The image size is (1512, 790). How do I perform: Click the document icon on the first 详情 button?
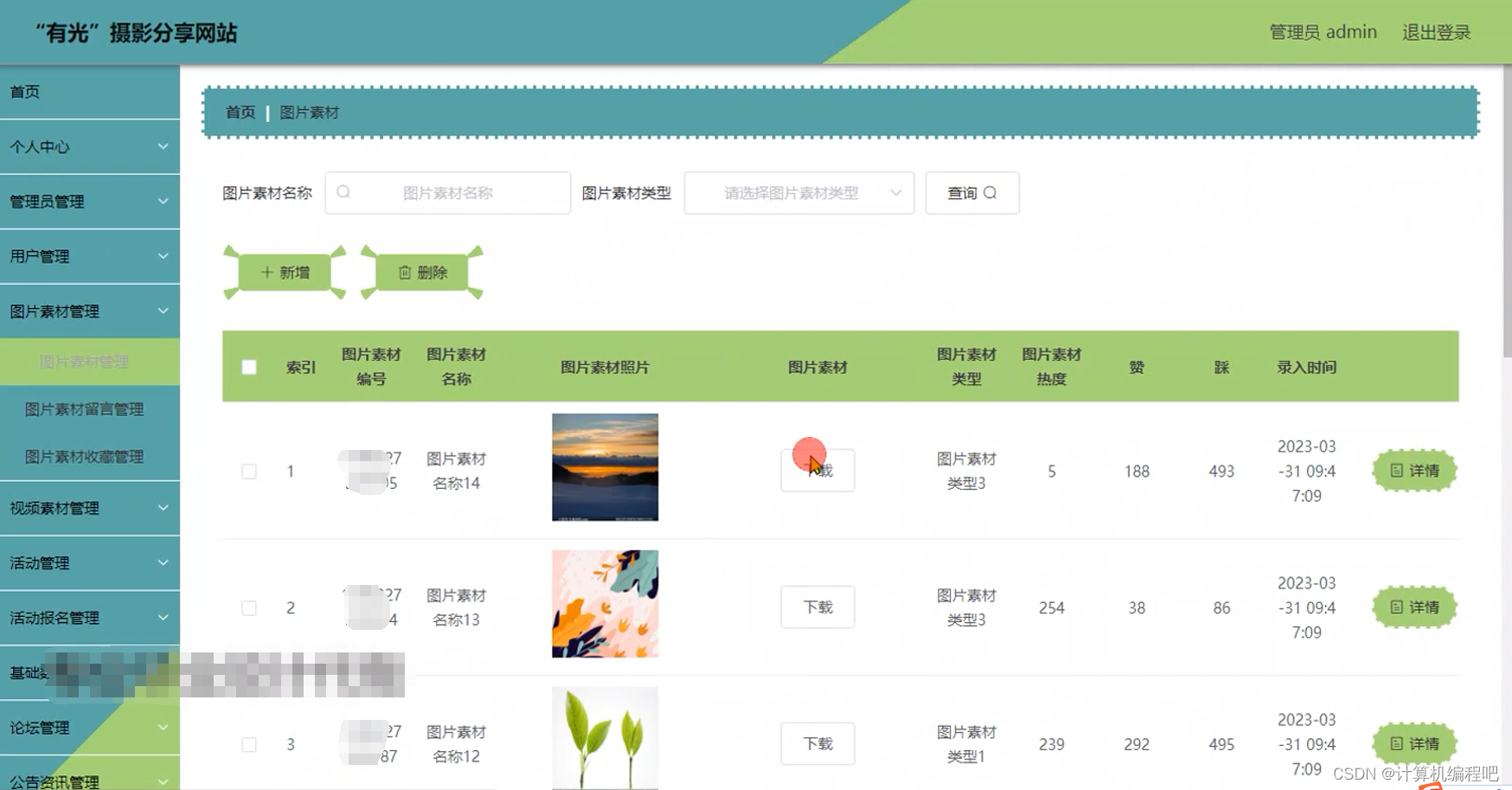coord(1396,471)
